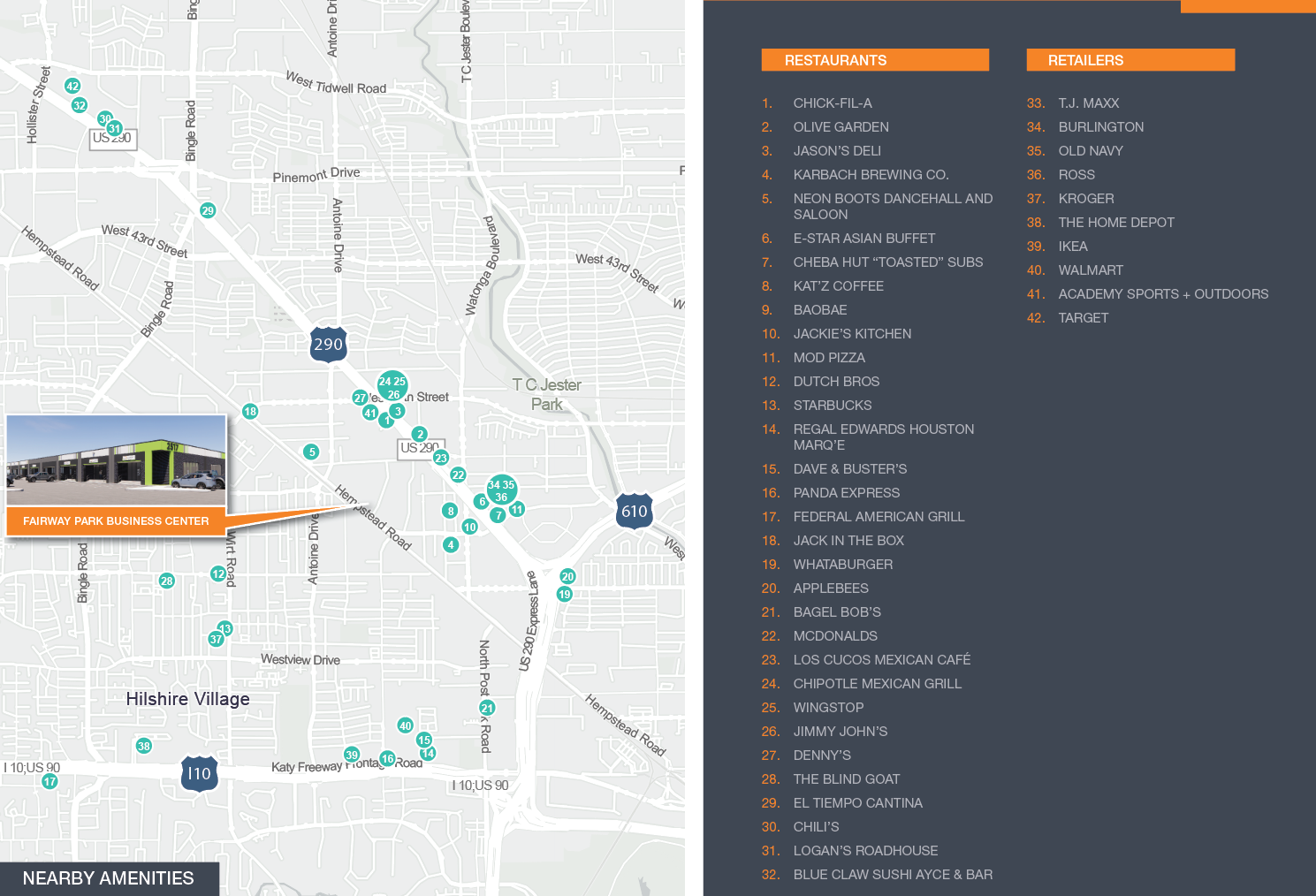Viewport: 1316px width, 896px height.
Task: Open the Restaurants section header
Action: click(x=874, y=60)
